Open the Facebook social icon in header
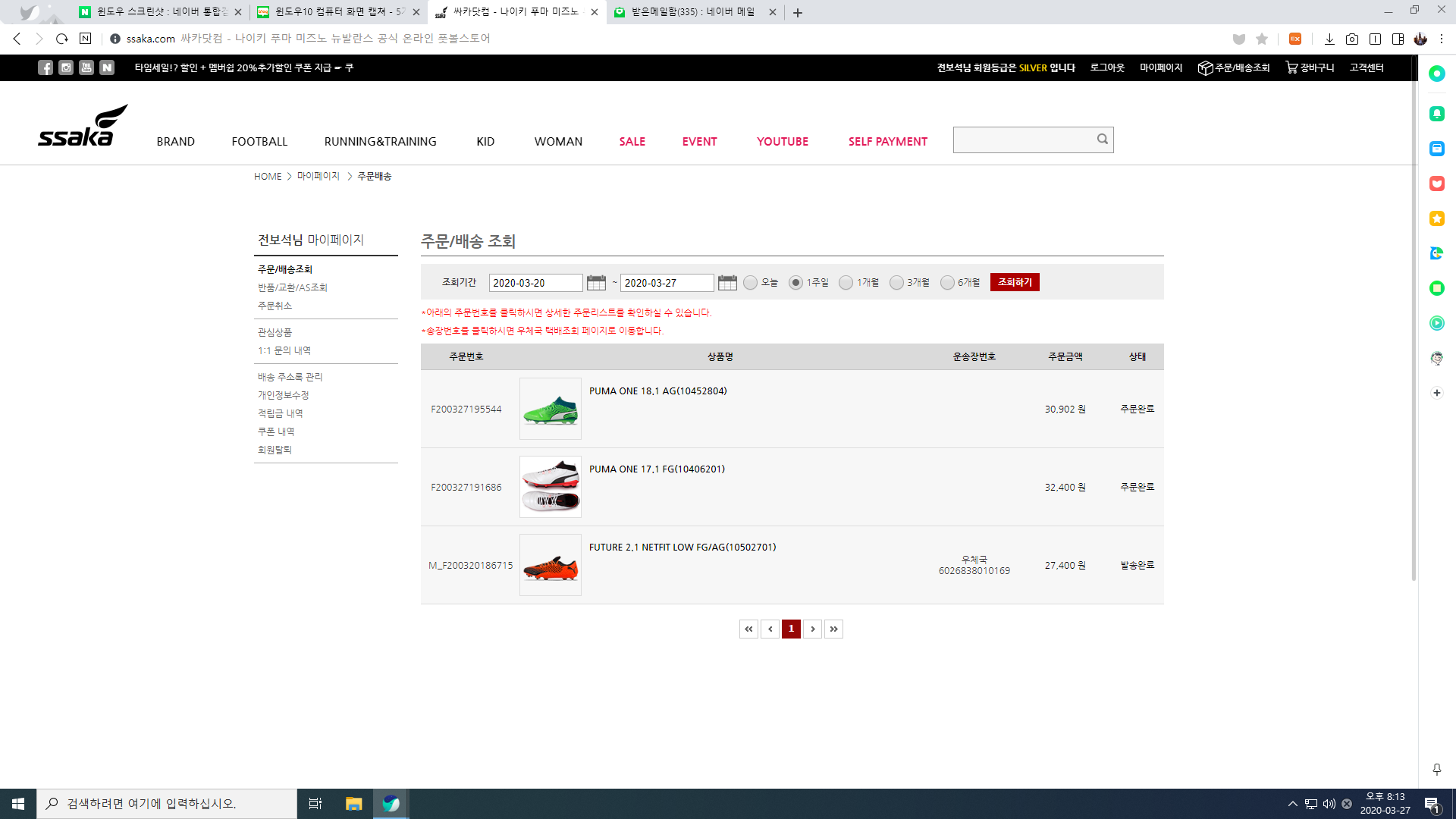 (45, 67)
